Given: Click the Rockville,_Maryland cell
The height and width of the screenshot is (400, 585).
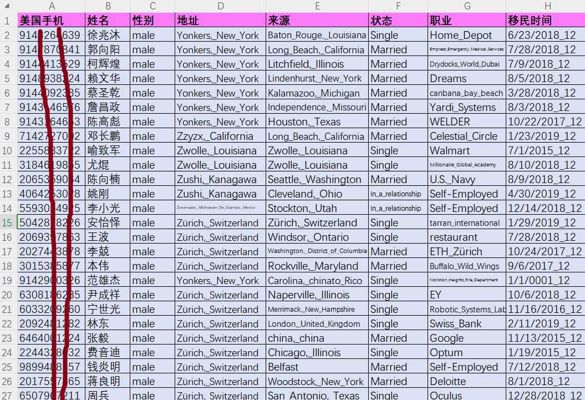Looking at the screenshot, I should pyautogui.click(x=317, y=266).
